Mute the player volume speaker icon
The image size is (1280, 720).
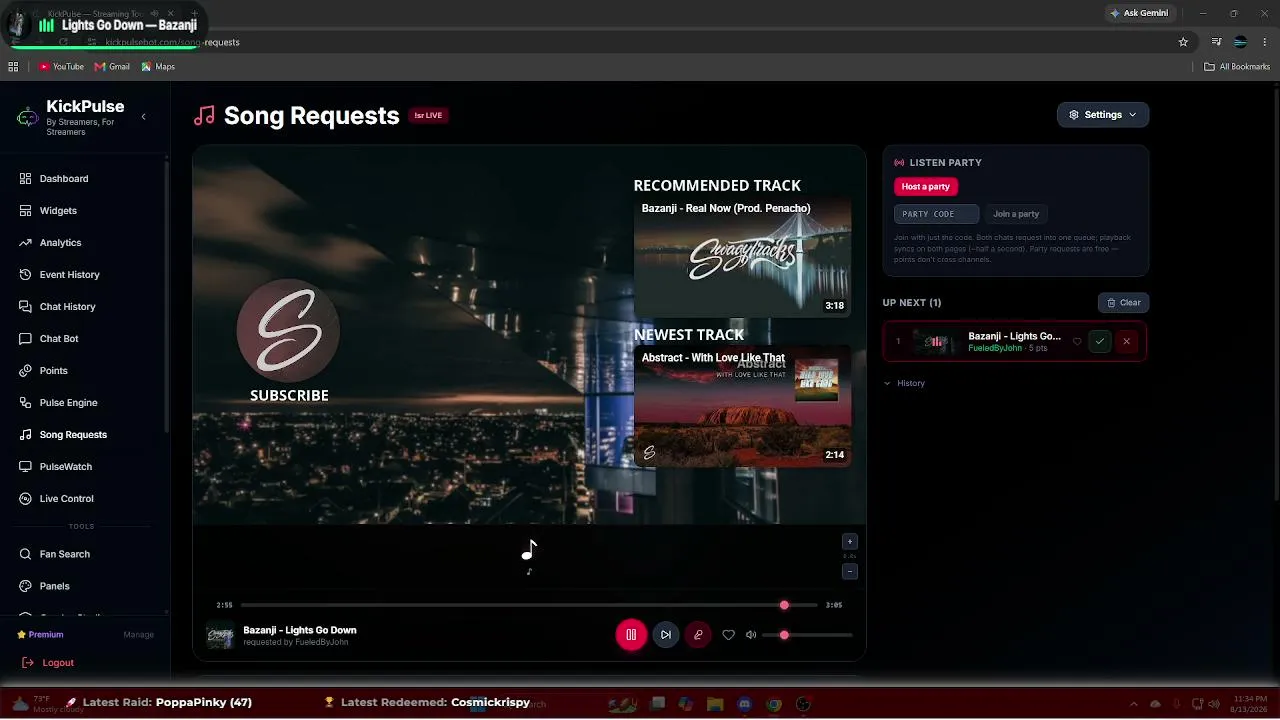751,635
